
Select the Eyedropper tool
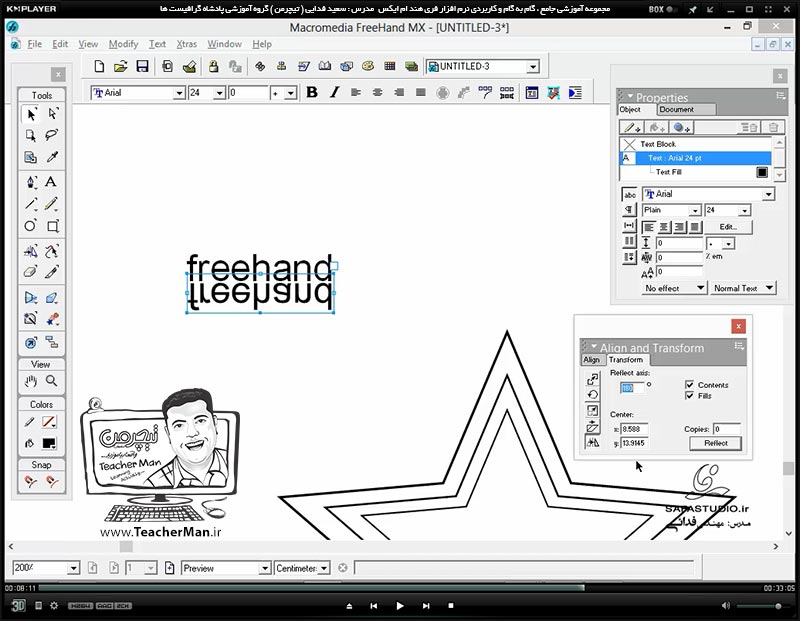coord(52,157)
